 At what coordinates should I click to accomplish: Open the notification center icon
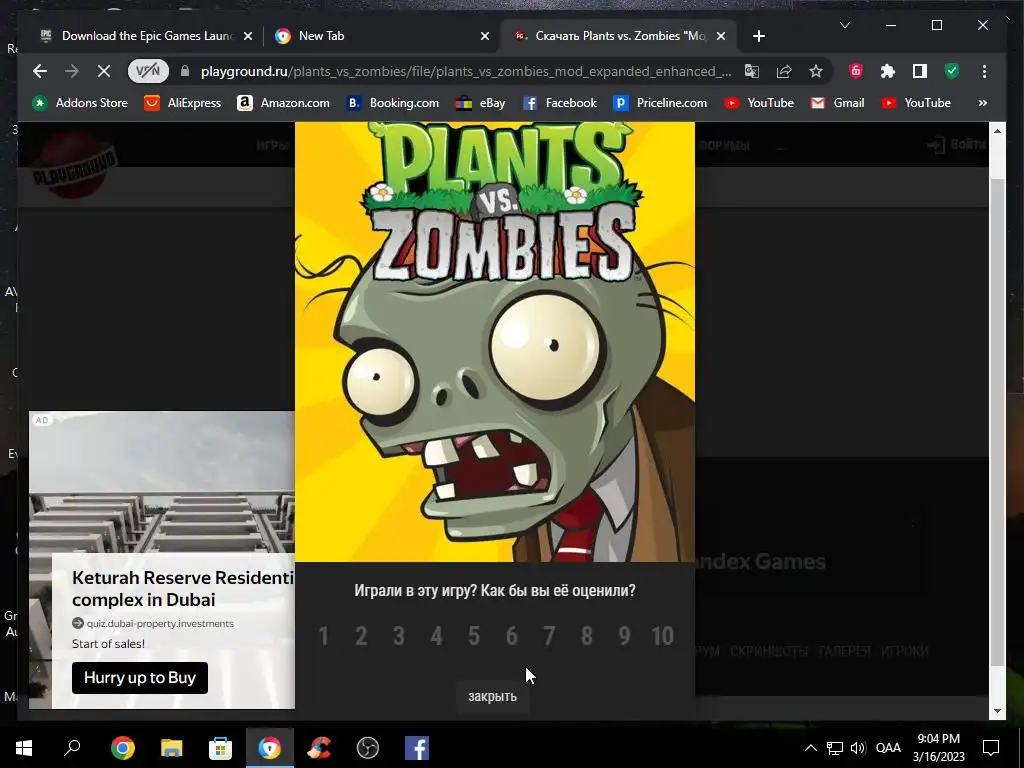tap(991, 748)
